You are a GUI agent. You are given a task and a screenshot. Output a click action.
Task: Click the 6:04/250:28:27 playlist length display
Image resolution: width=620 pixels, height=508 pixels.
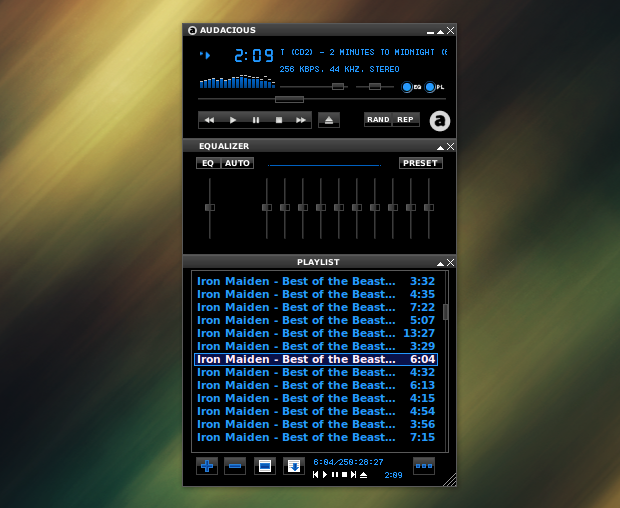click(348, 462)
